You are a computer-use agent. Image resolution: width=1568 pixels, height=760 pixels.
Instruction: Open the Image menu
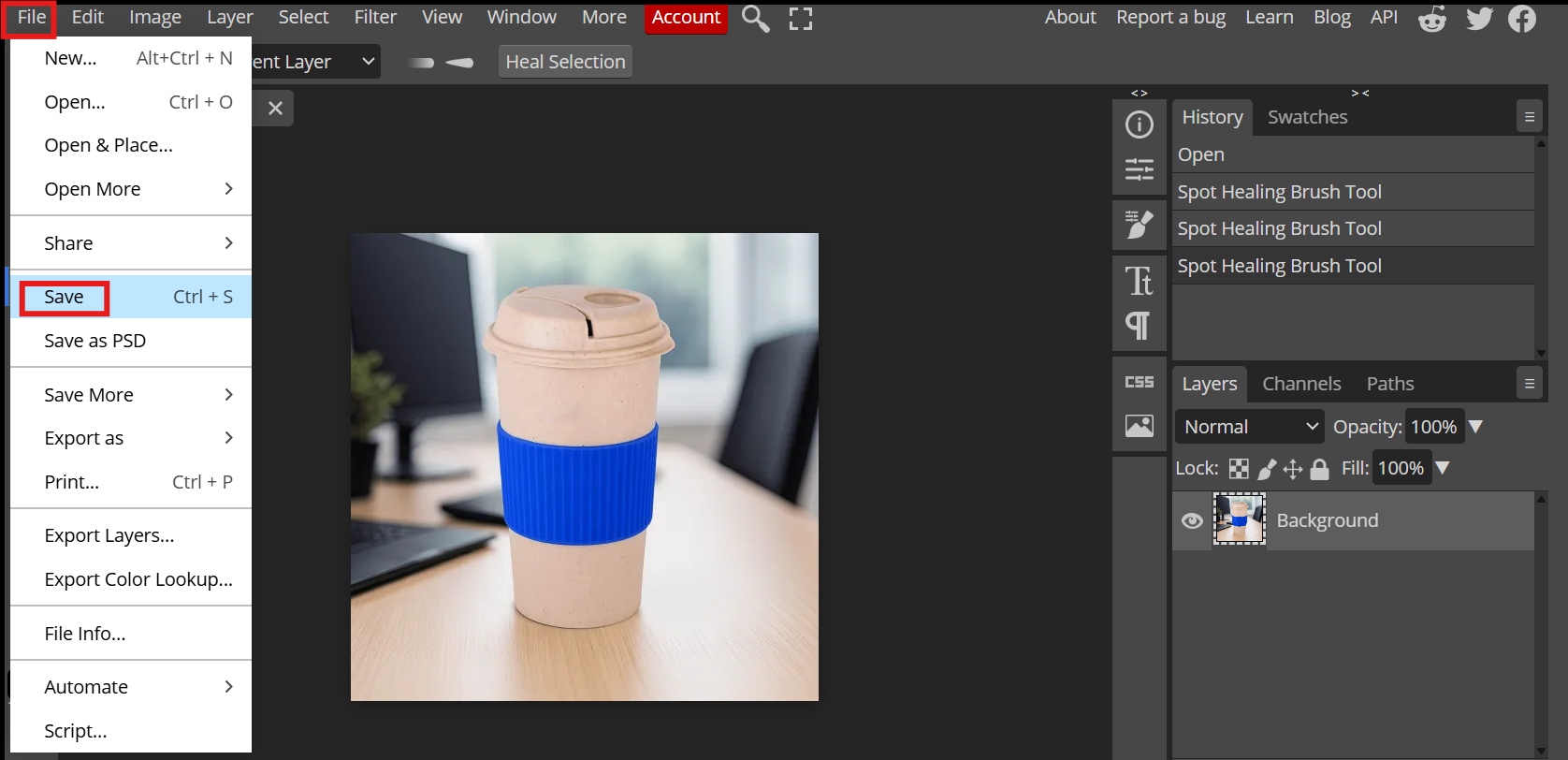coord(155,17)
